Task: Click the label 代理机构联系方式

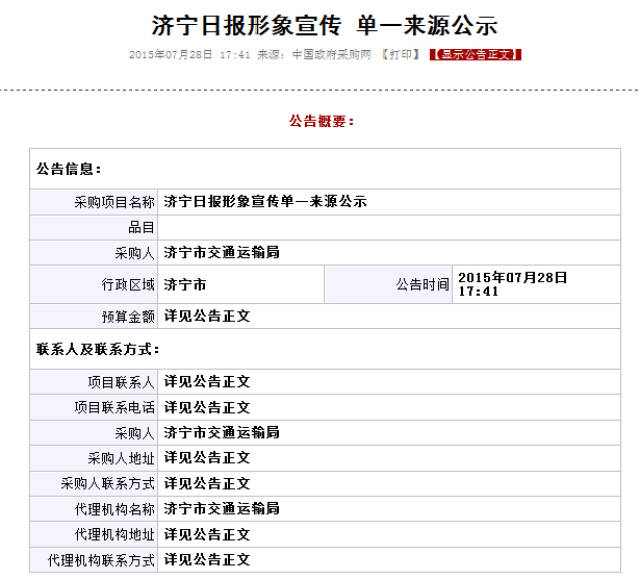Action: click(101, 560)
